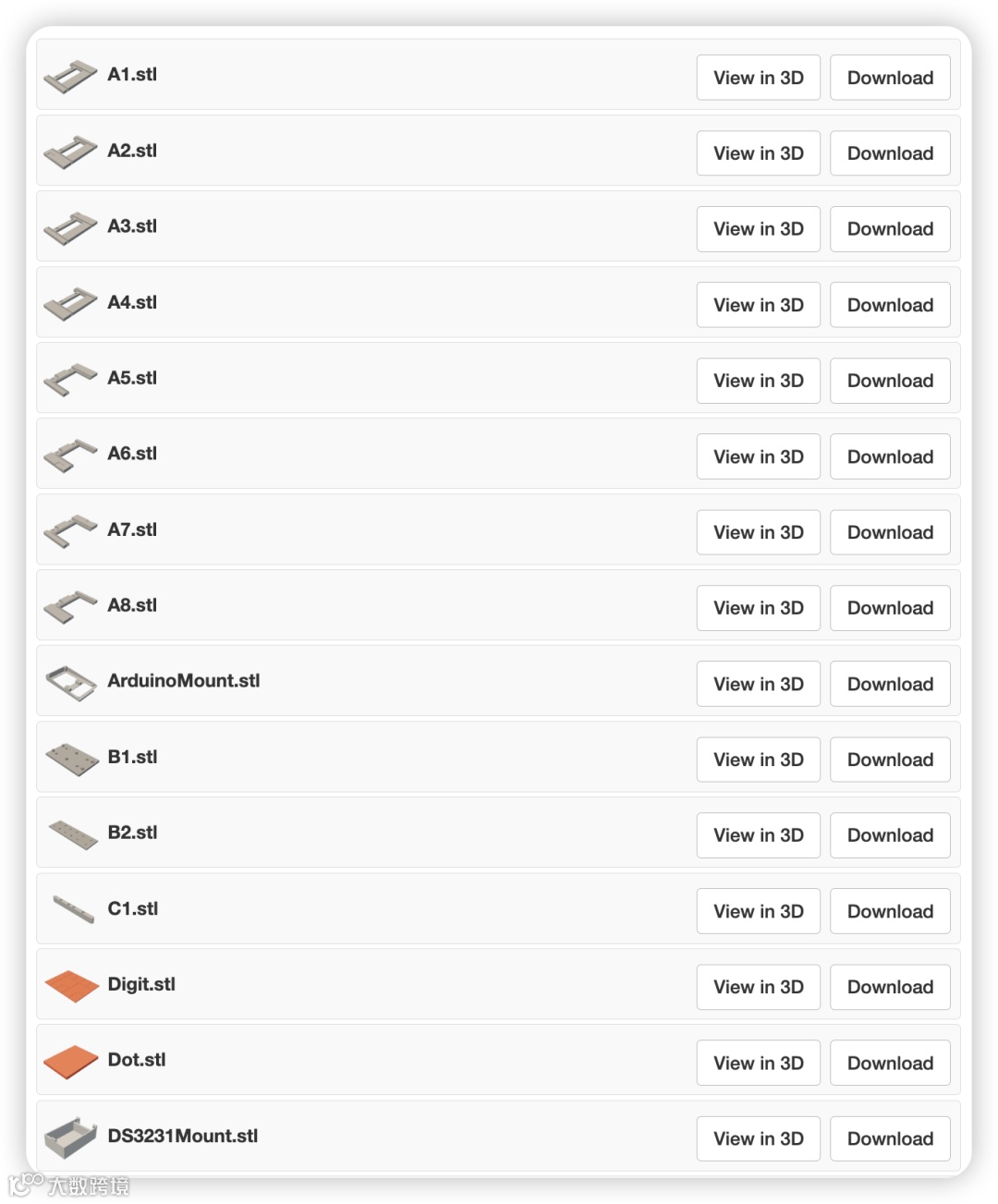
Task: Click the A1.stl model thumbnail
Action: coord(70,77)
